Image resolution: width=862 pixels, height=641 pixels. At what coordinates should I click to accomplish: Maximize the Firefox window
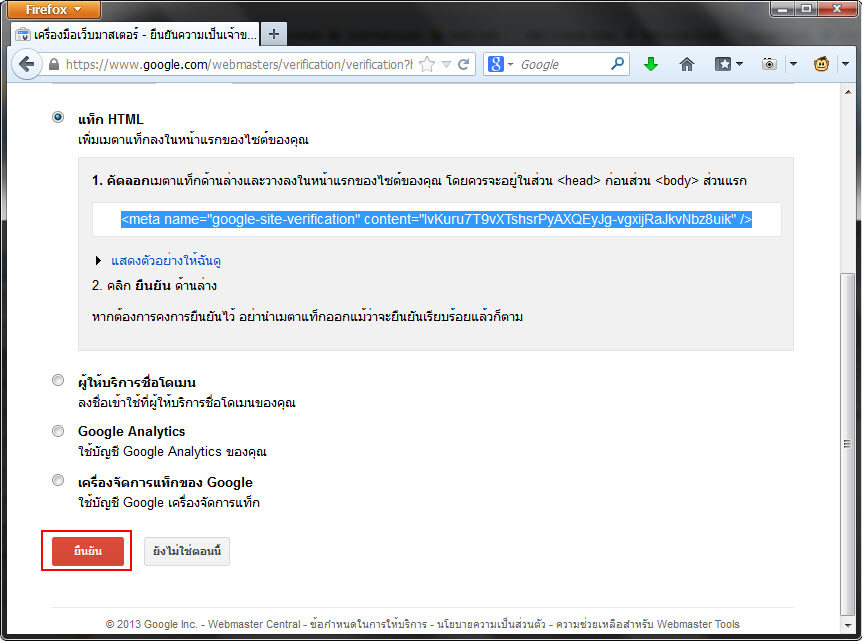point(806,9)
